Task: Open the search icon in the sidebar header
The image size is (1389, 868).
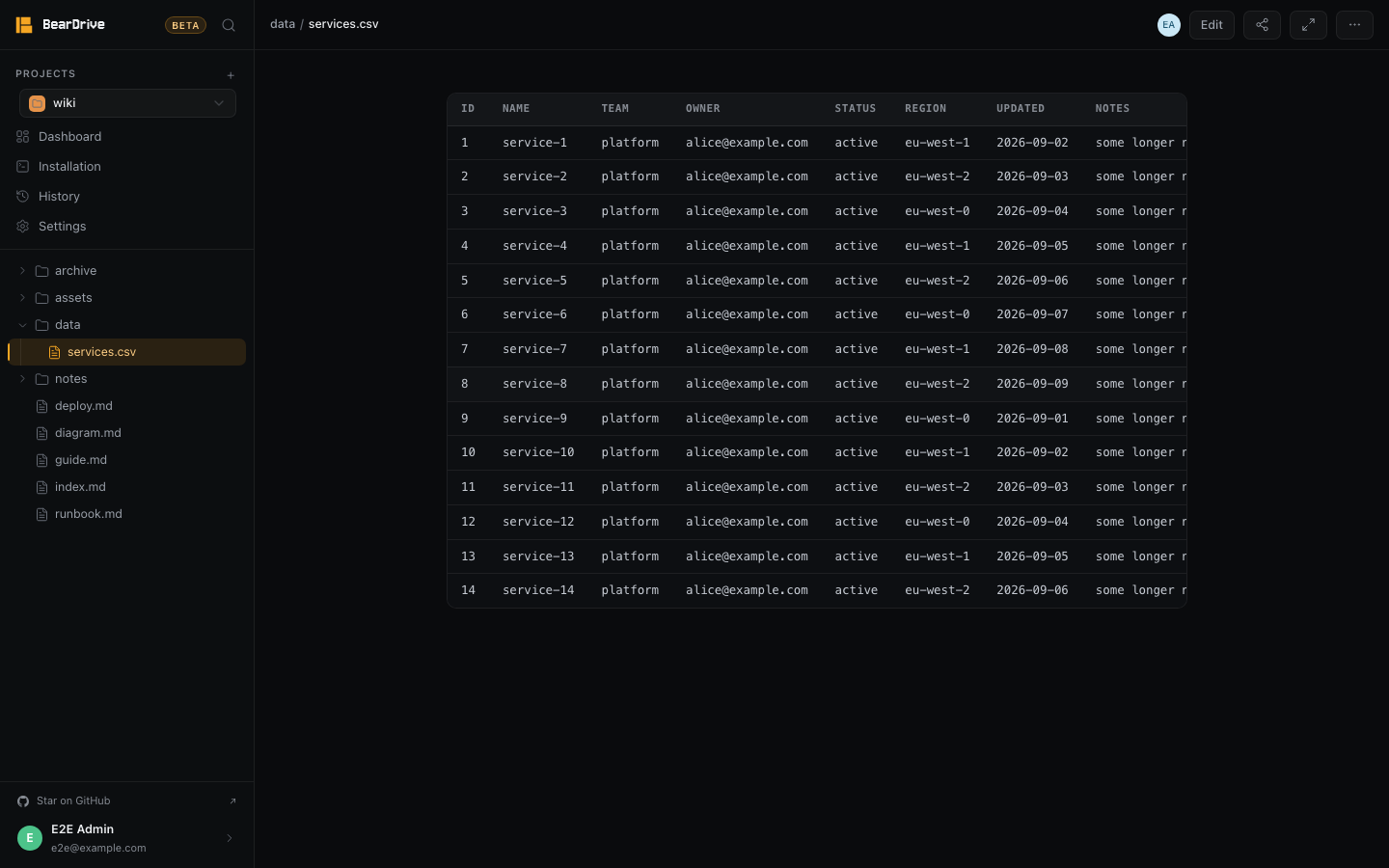Action: coord(229,25)
